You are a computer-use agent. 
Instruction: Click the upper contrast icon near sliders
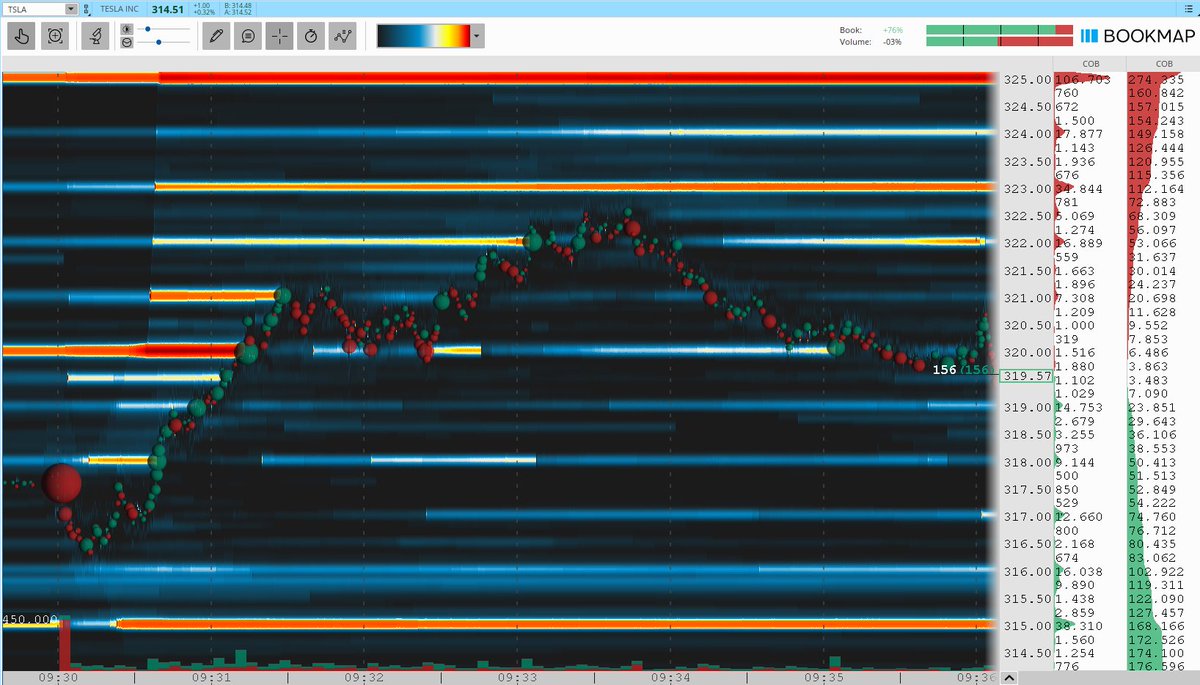click(x=126, y=30)
